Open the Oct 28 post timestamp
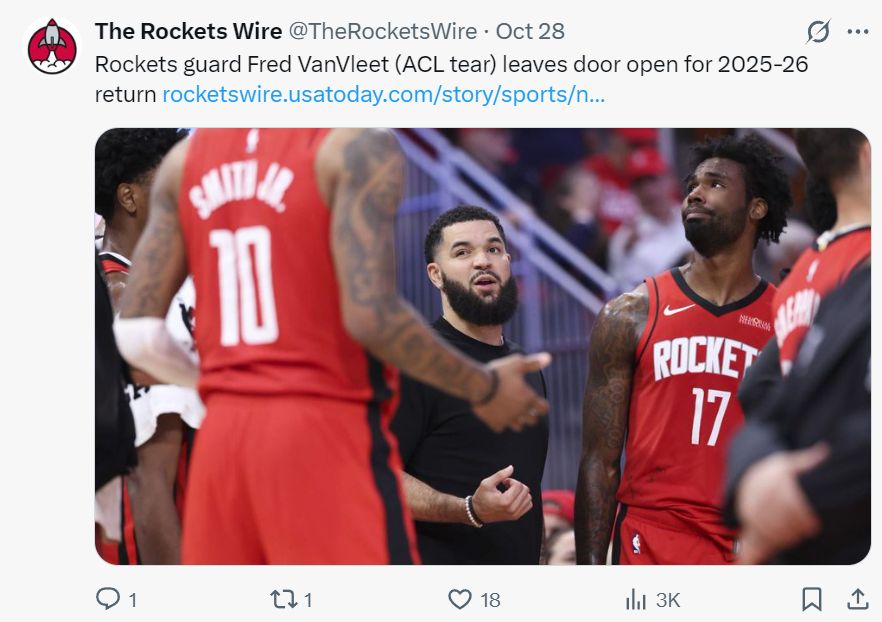The image size is (882, 622). pyautogui.click(x=530, y=31)
